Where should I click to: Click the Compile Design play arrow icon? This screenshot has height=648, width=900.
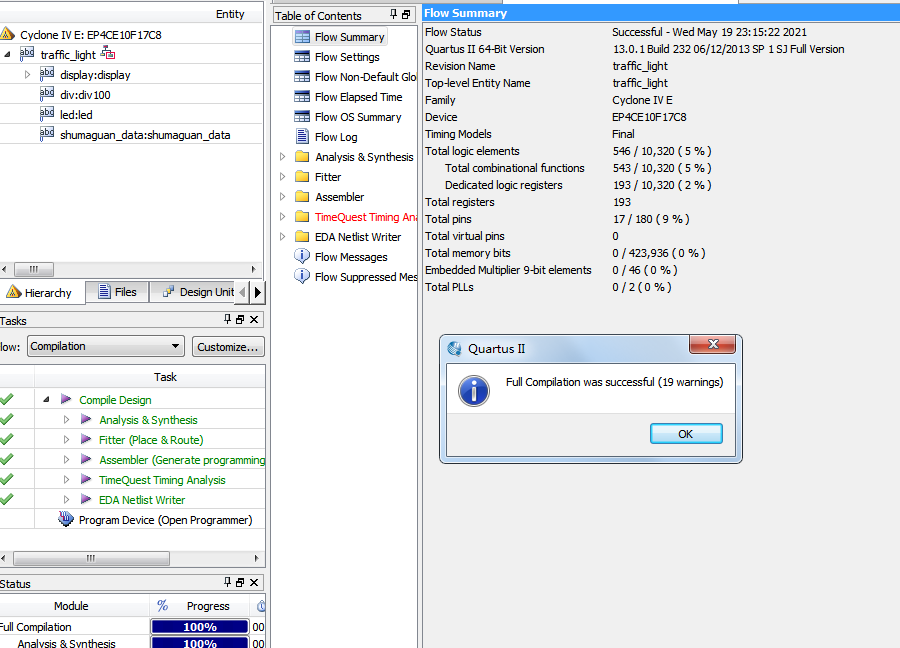pyautogui.click(x=67, y=399)
